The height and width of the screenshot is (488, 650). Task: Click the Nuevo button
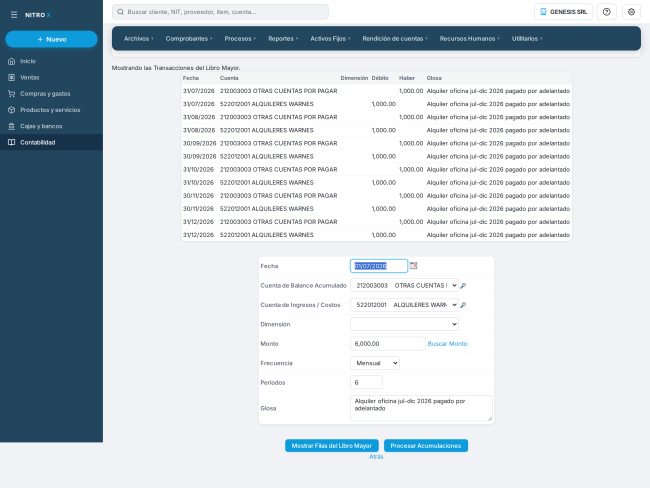[x=51, y=39]
